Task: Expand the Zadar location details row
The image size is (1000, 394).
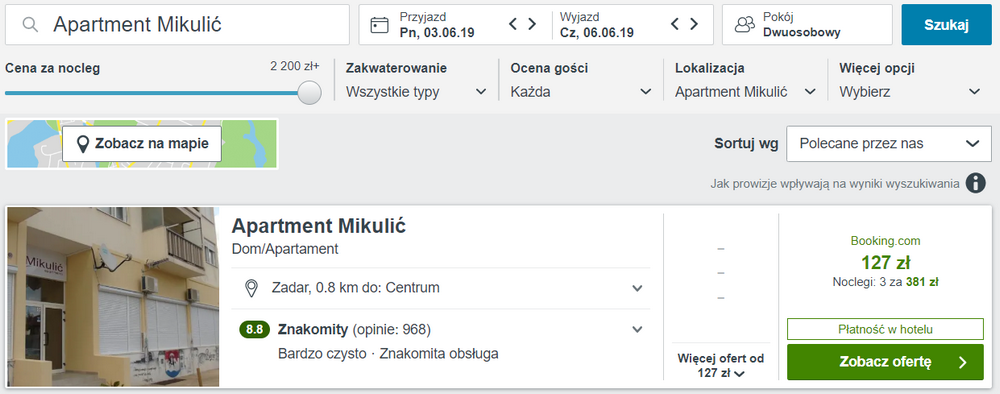Action: coord(441,288)
